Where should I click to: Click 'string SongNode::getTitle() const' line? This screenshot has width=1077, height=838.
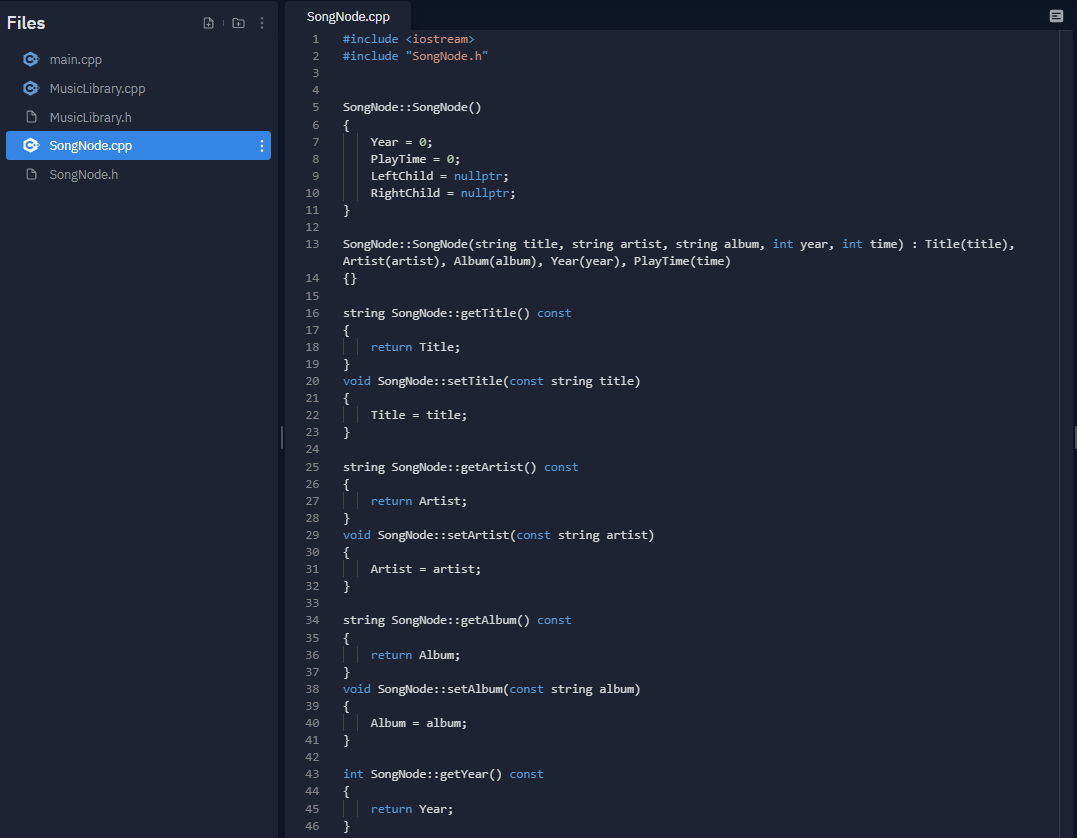(x=457, y=313)
